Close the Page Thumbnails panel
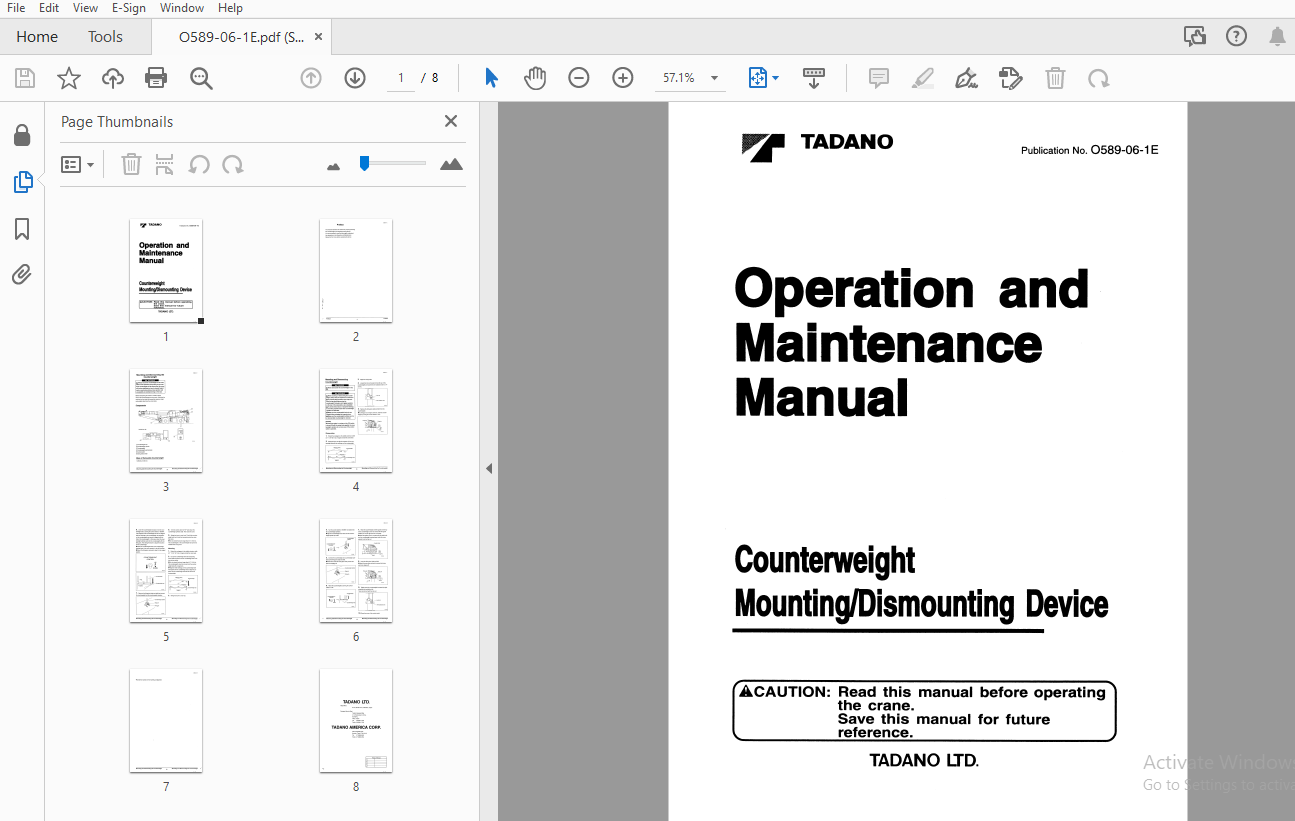 [x=451, y=121]
